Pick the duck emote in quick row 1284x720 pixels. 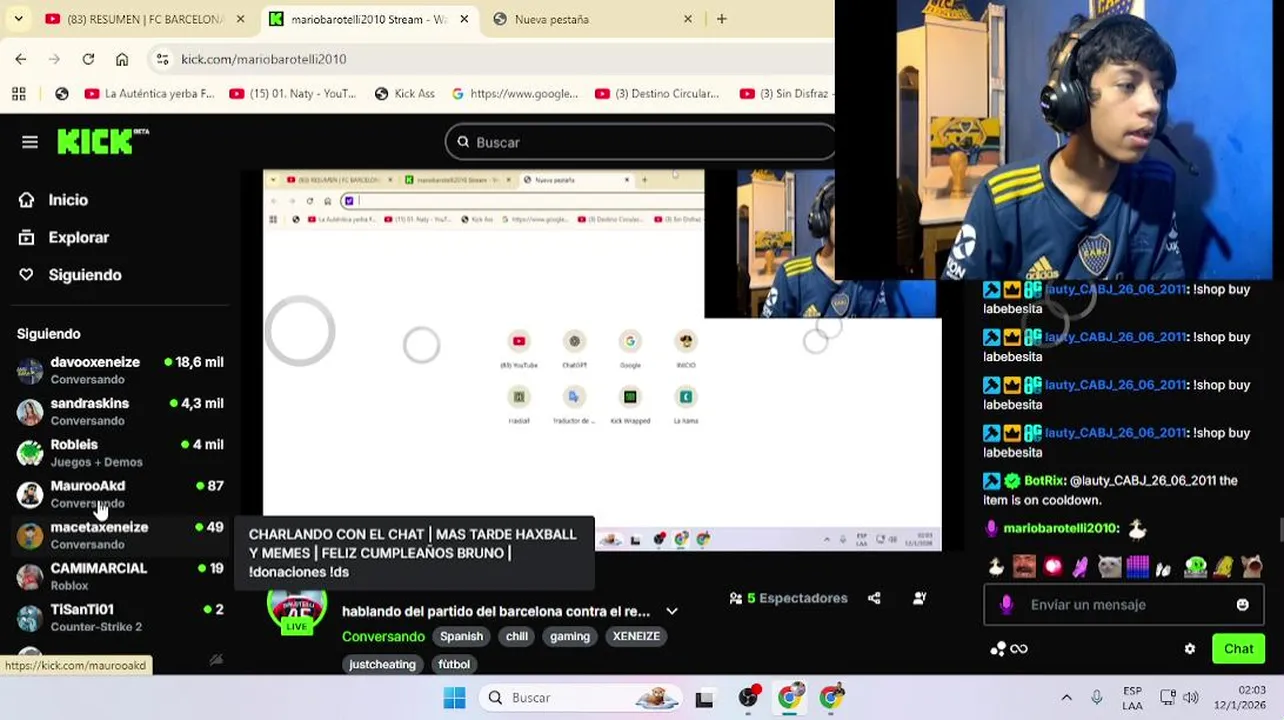coord(996,567)
